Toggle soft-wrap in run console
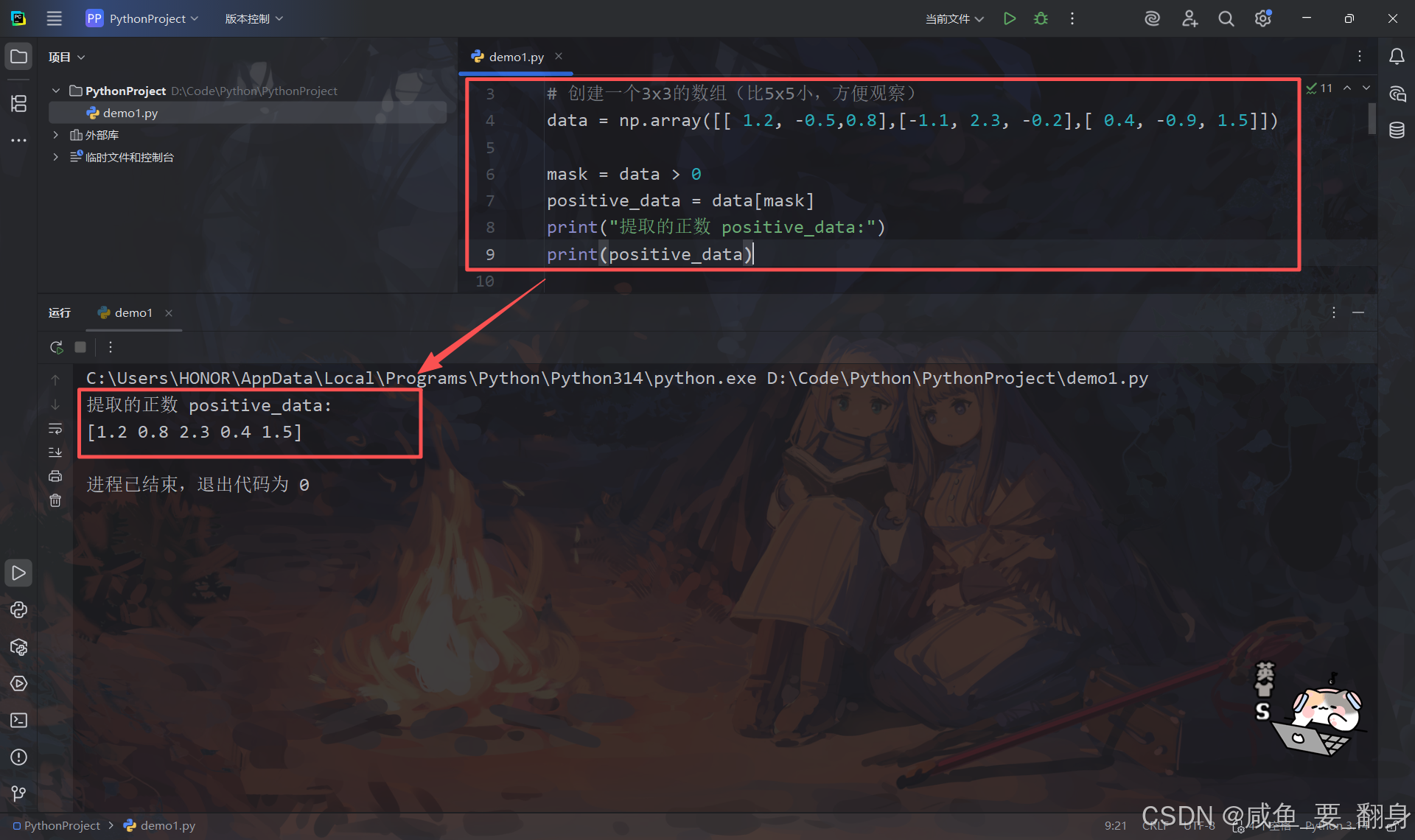 [55, 428]
